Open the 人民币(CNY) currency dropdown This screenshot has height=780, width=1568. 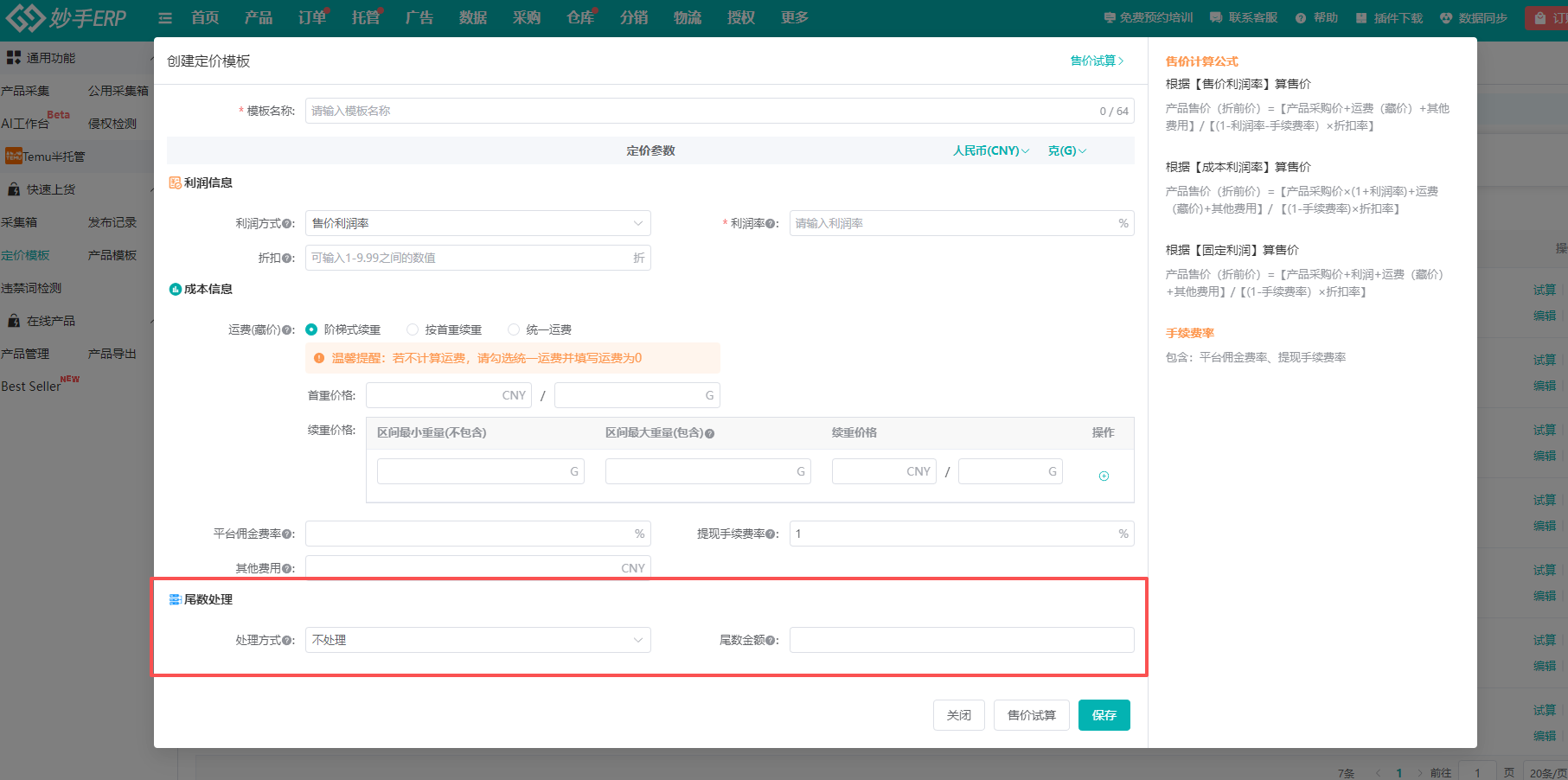point(990,150)
